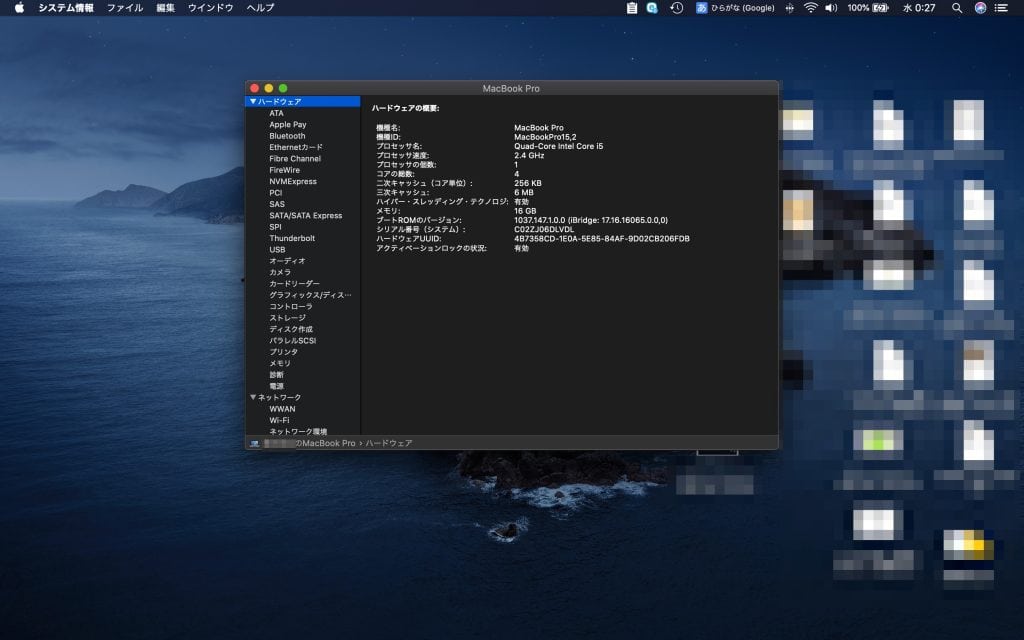Open the 編集 menu
The width and height of the screenshot is (1024, 640).
165,8
